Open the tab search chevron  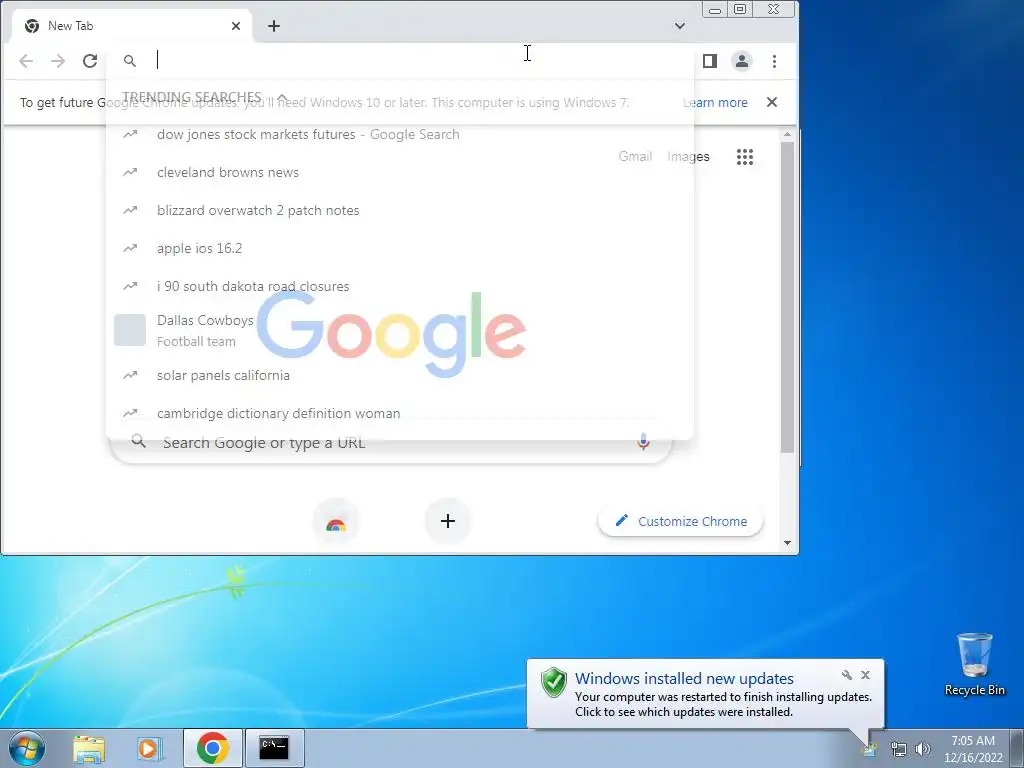(680, 26)
